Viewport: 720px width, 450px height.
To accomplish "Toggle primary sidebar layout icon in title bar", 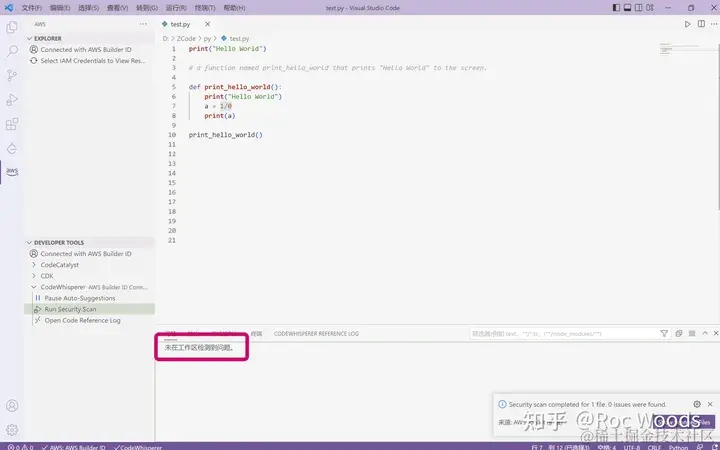I will [x=616, y=8].
